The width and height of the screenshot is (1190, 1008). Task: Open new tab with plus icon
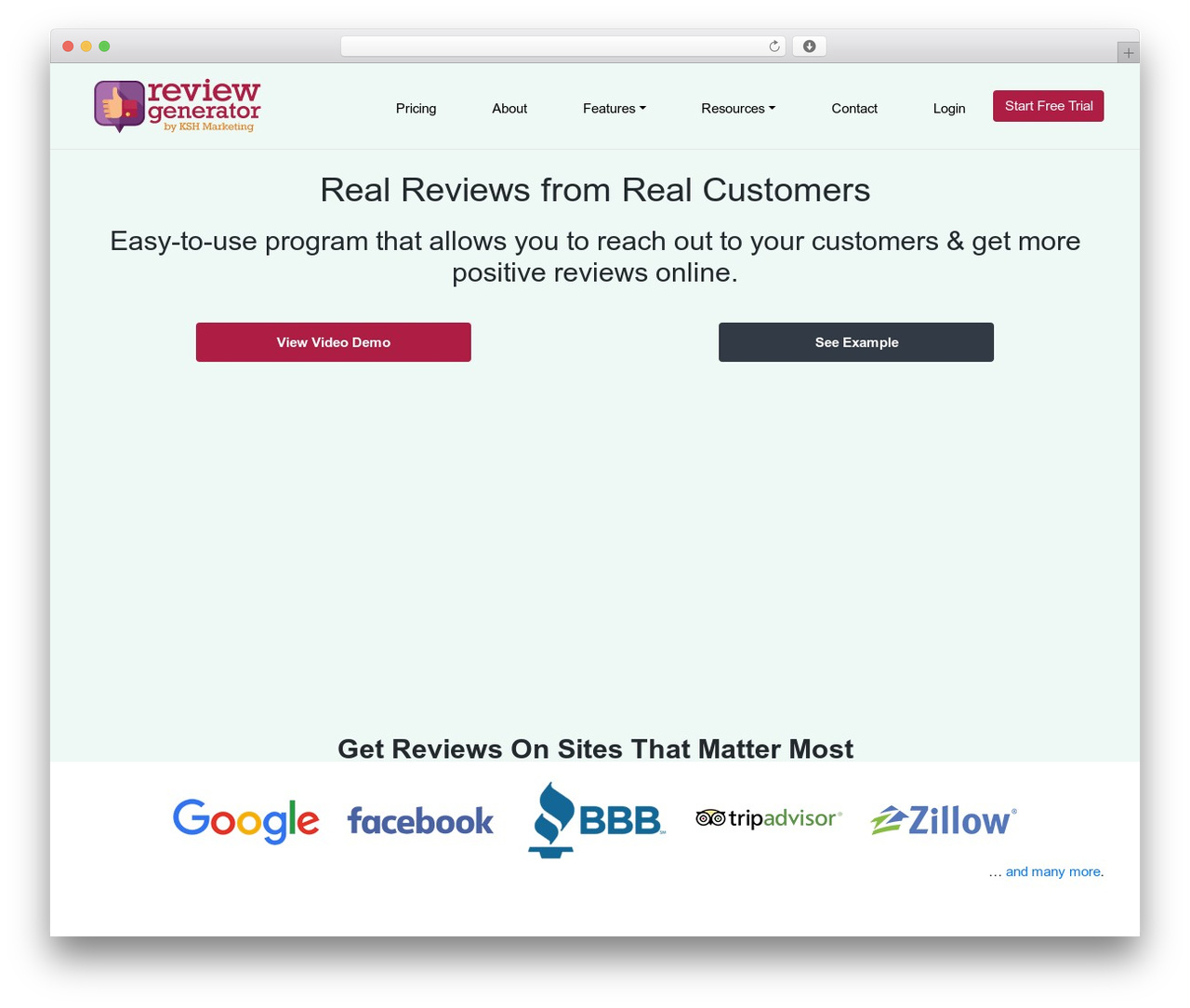click(1128, 53)
